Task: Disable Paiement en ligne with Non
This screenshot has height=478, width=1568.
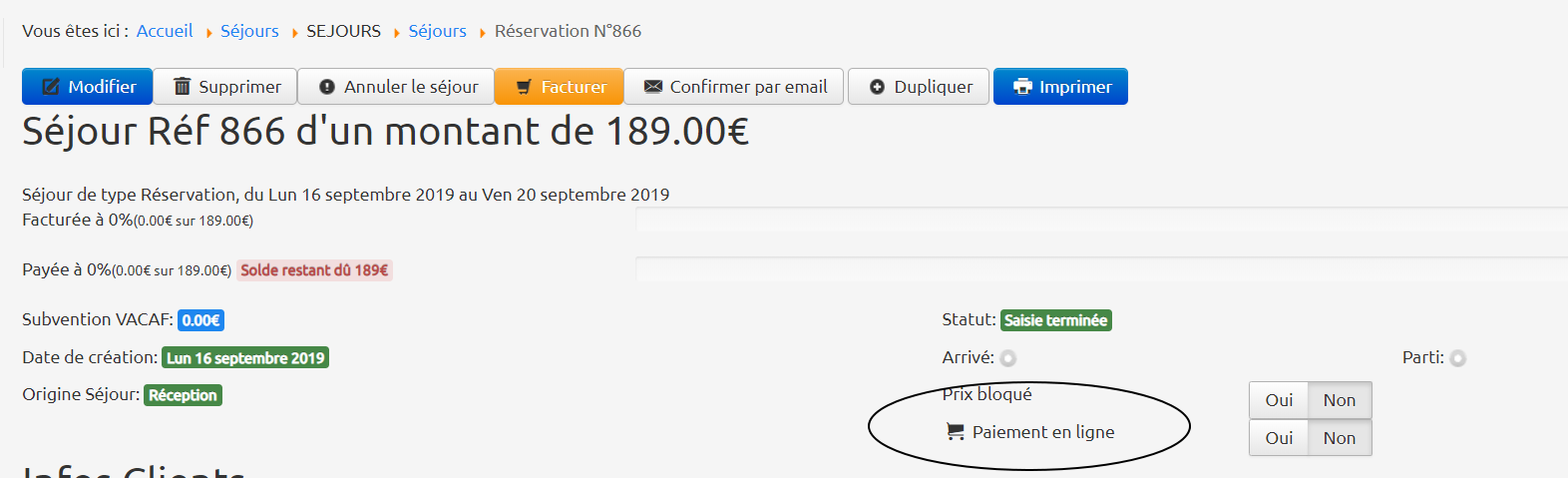Action: (1340, 438)
